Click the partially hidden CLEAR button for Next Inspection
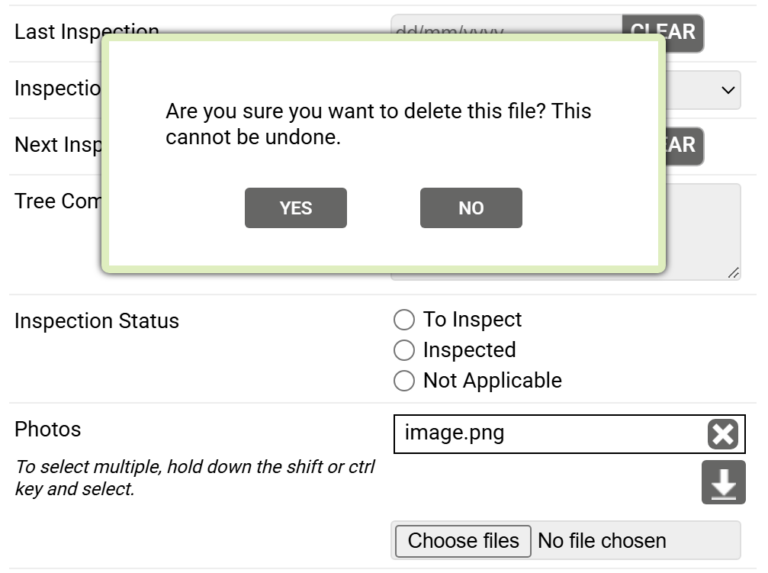The height and width of the screenshot is (573, 768). coord(684,146)
